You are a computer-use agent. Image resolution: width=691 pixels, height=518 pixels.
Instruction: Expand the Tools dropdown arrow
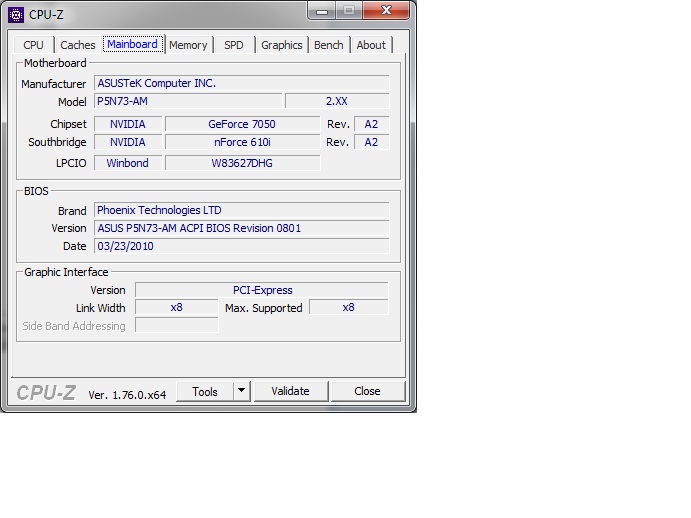click(x=241, y=391)
